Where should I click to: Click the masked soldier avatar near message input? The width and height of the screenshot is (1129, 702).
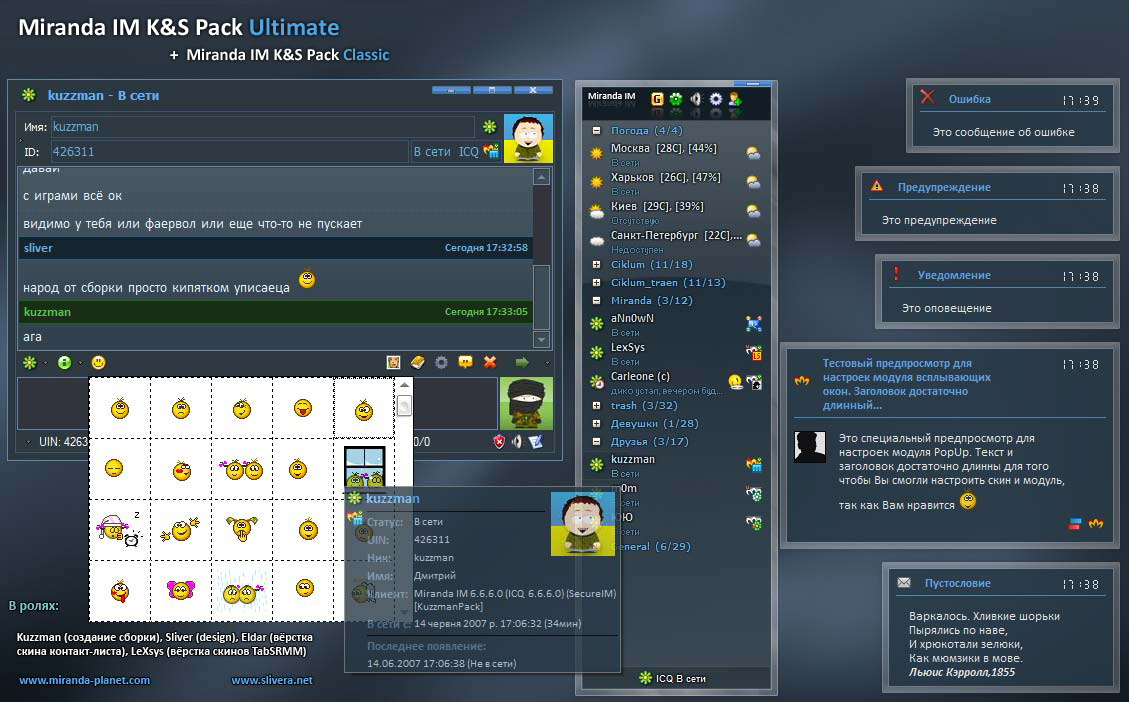pyautogui.click(x=526, y=403)
